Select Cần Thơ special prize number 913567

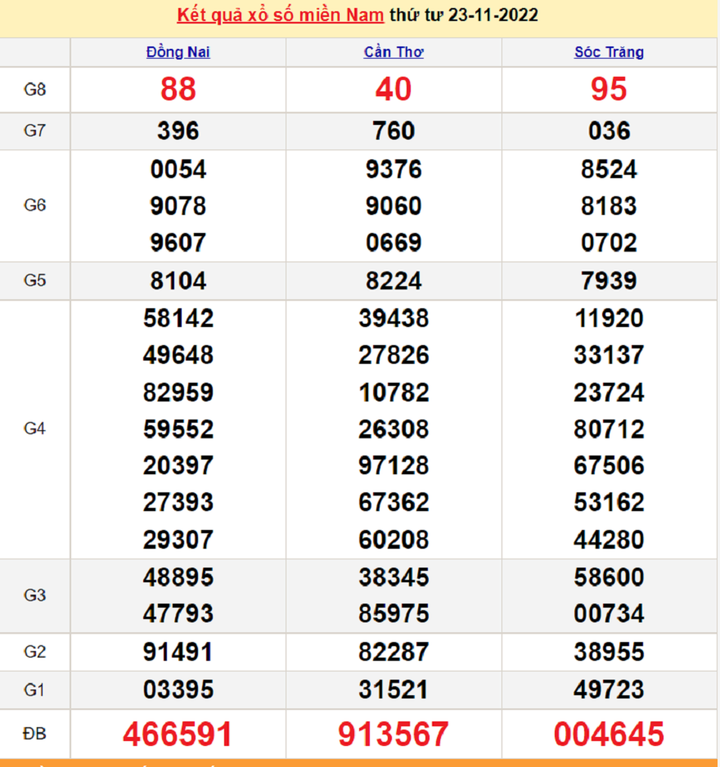point(393,734)
